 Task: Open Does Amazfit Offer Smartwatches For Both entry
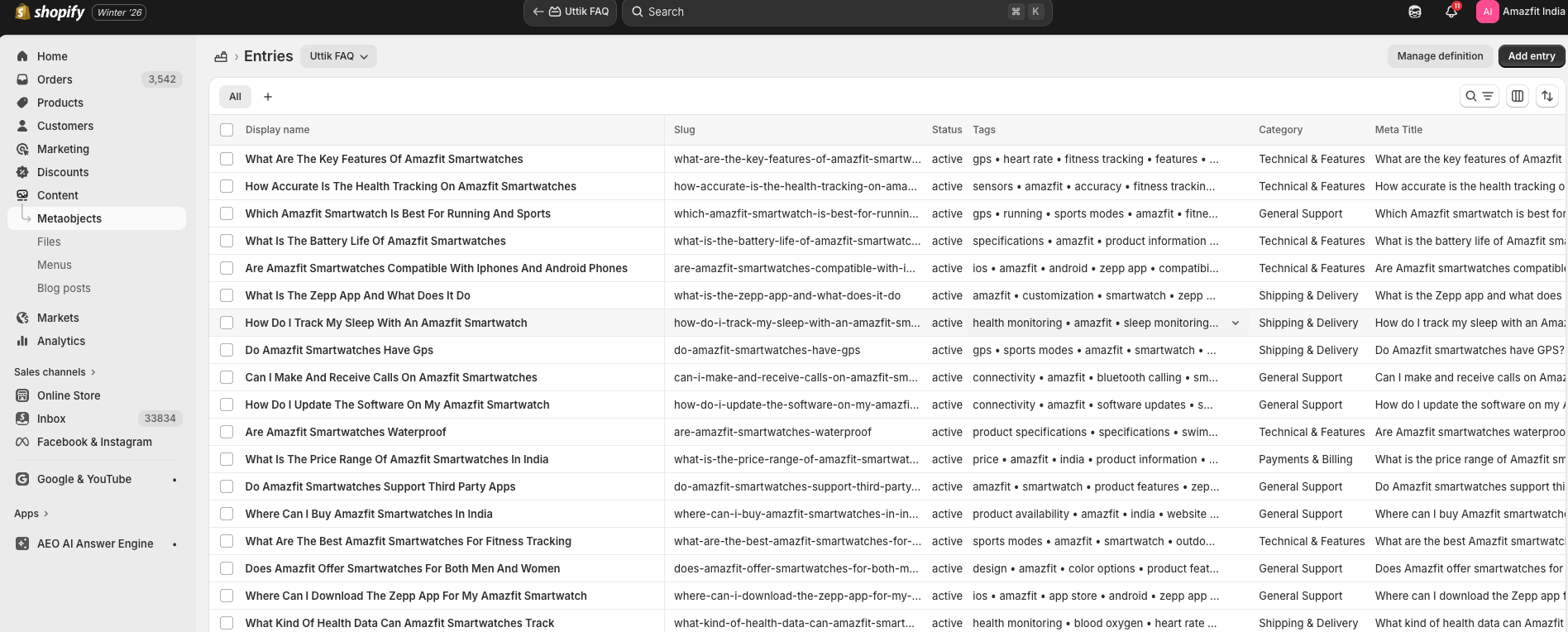pyautogui.click(x=403, y=568)
